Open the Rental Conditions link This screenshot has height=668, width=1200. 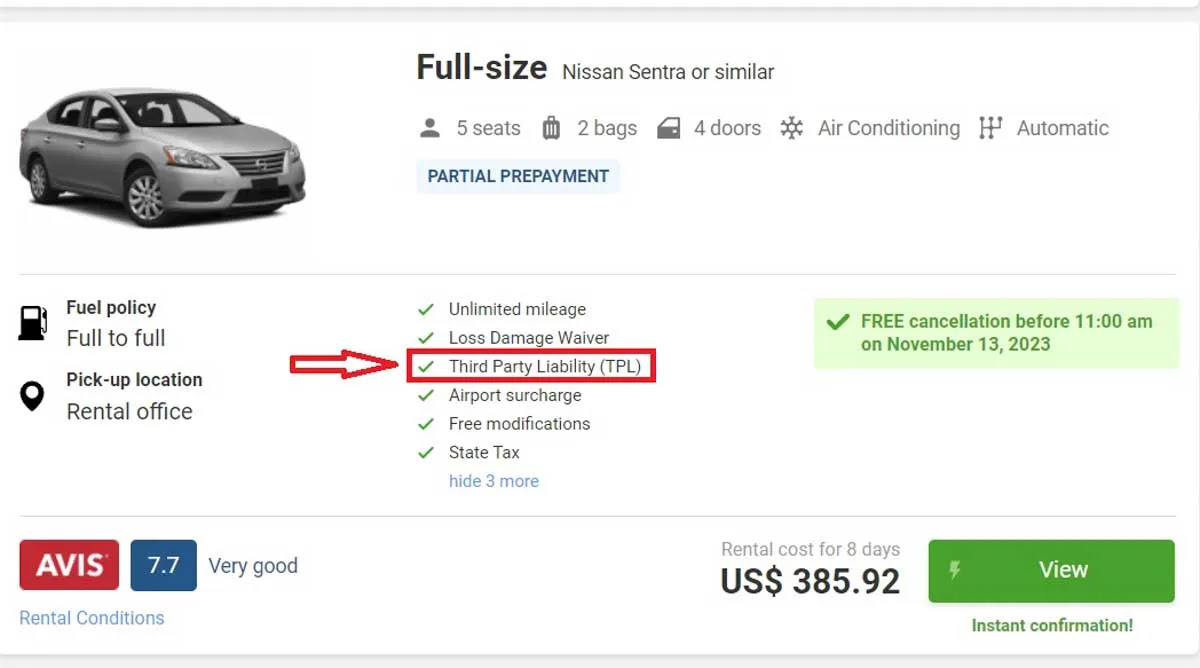[92, 618]
